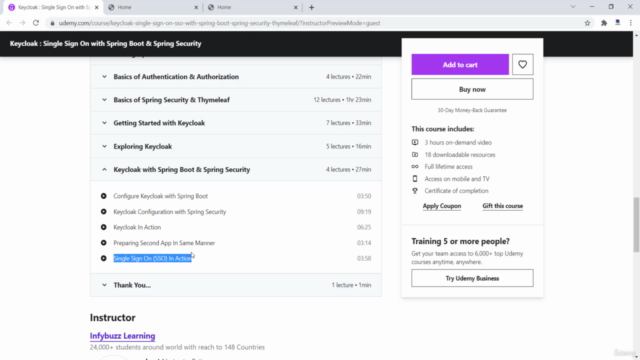Click the full lifetime access infinity icon
Image resolution: width=640 pixels, height=360 pixels.
[x=415, y=167]
